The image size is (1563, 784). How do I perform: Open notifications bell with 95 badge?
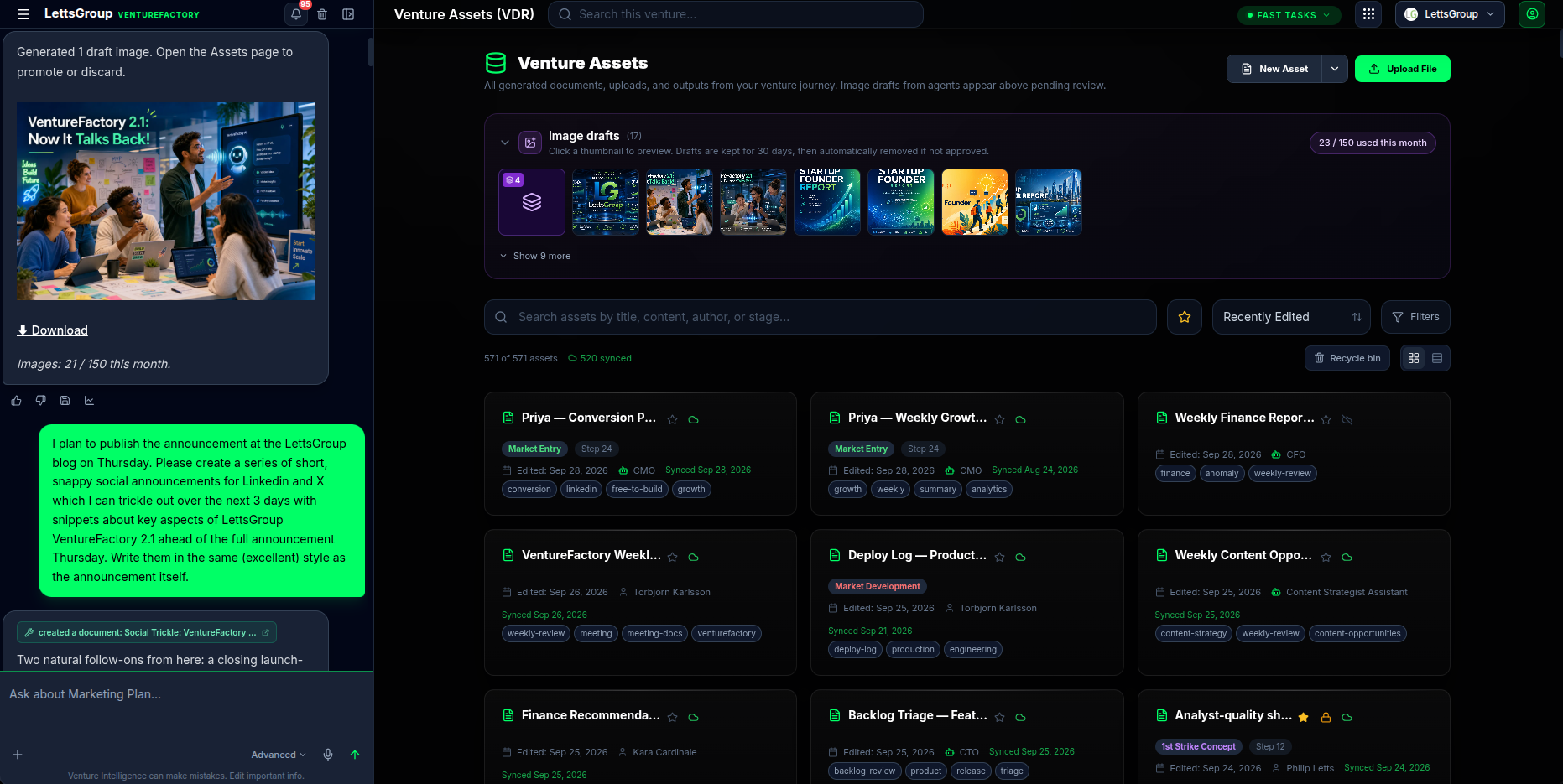pyautogui.click(x=296, y=14)
